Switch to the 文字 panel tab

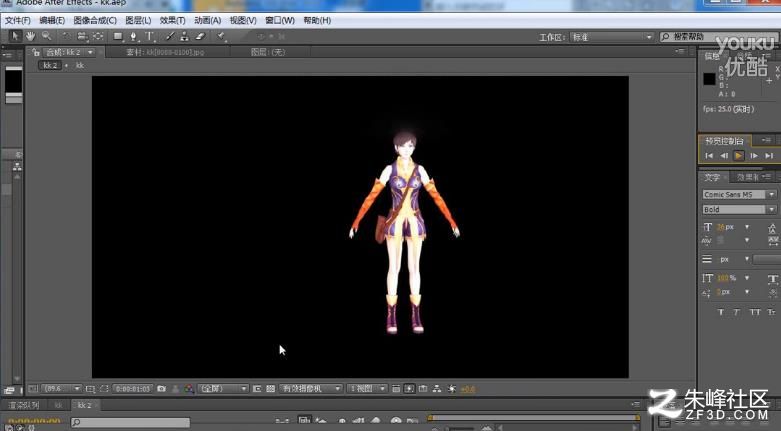[x=712, y=177]
